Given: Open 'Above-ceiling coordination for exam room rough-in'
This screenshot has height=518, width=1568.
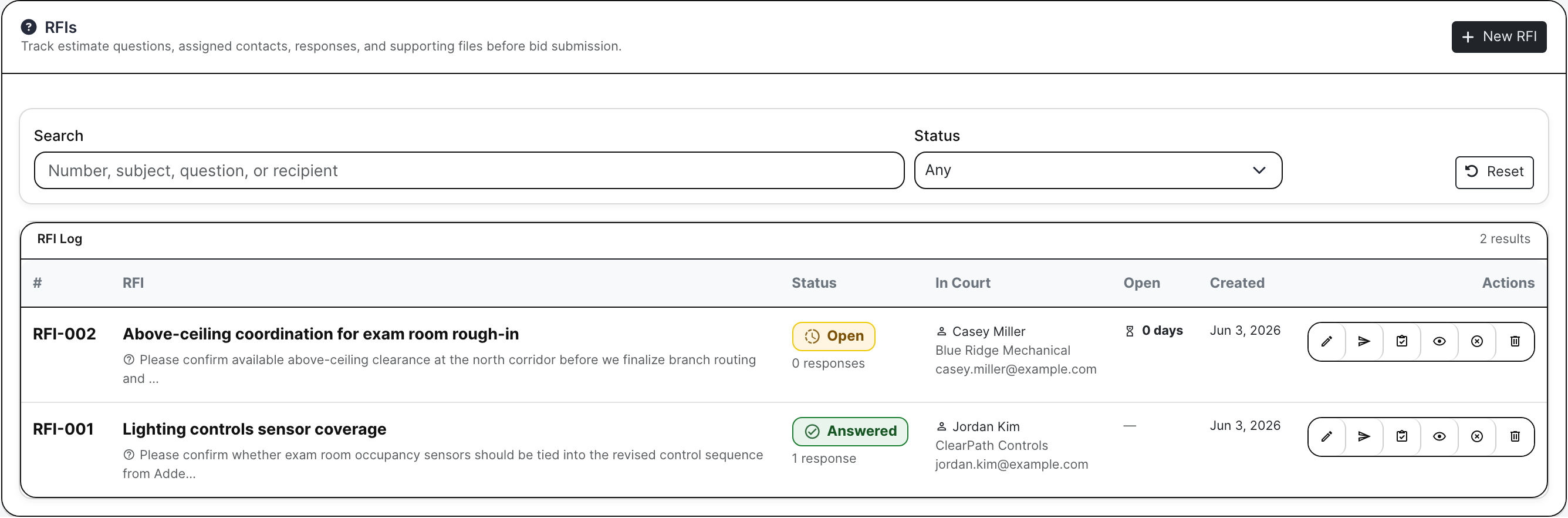Looking at the screenshot, I should [x=321, y=334].
